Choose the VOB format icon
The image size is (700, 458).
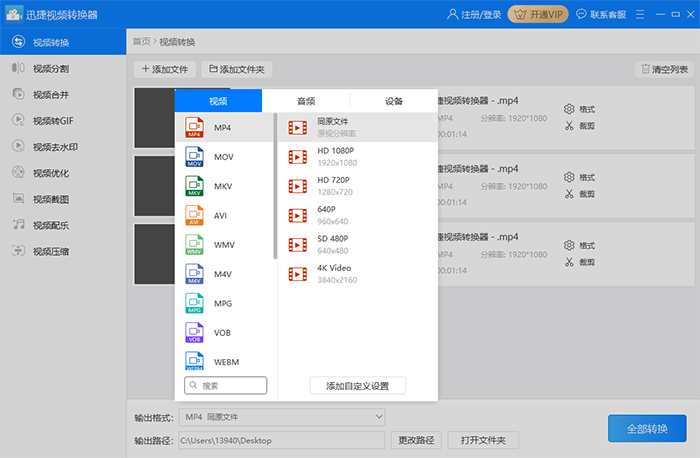pyautogui.click(x=194, y=333)
